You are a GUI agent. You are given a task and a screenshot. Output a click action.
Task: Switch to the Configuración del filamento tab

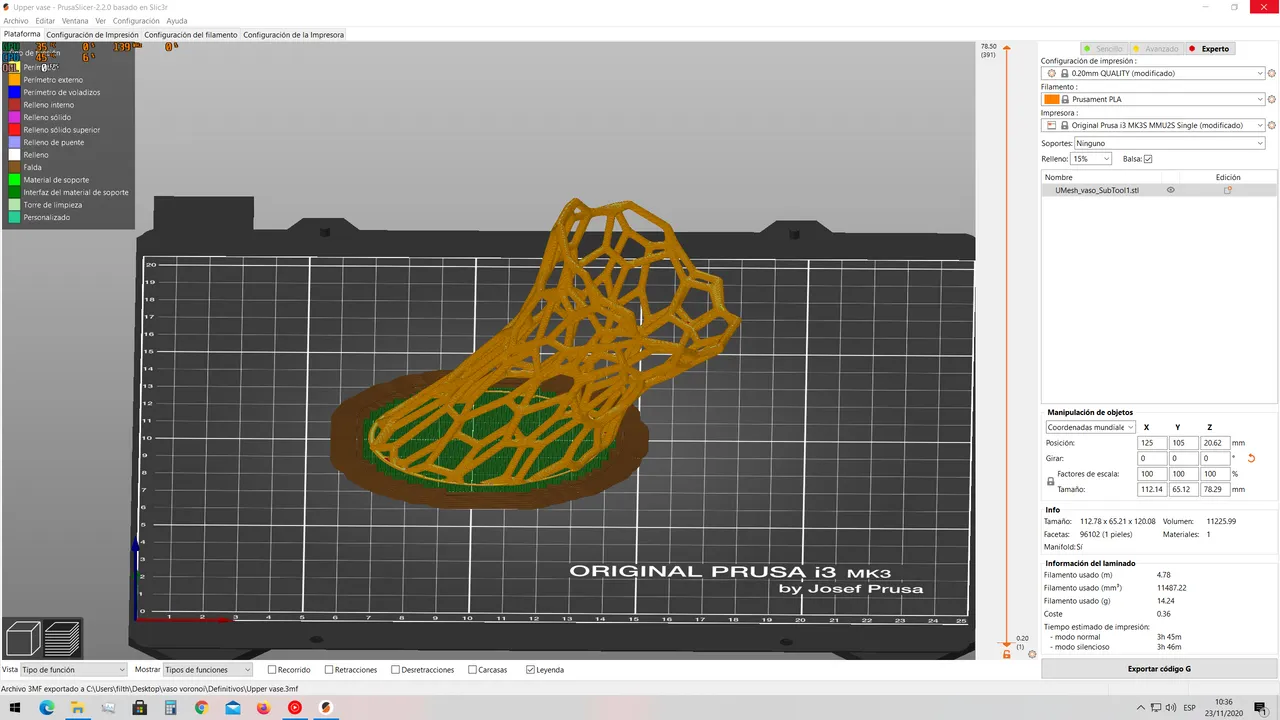click(190, 33)
